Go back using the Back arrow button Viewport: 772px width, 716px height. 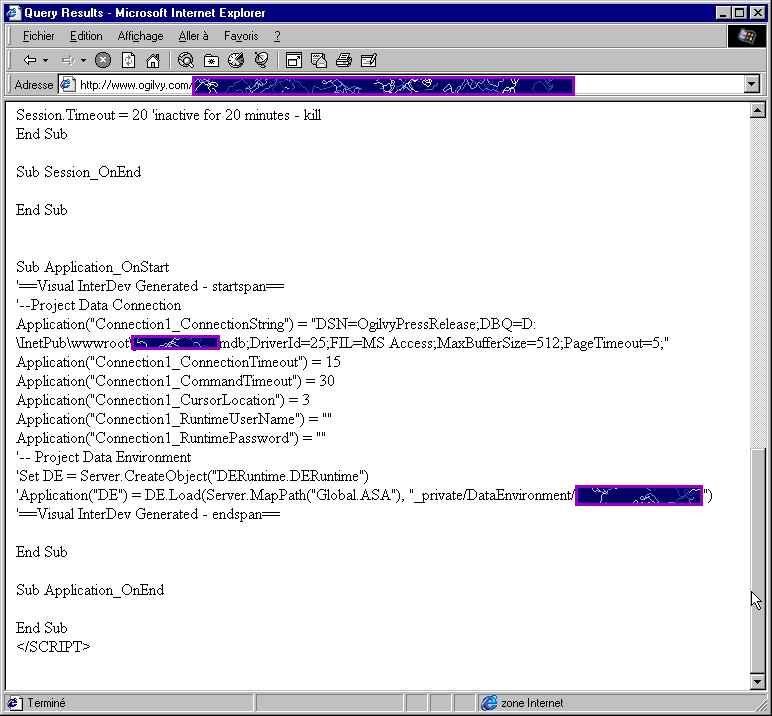[x=30, y=60]
